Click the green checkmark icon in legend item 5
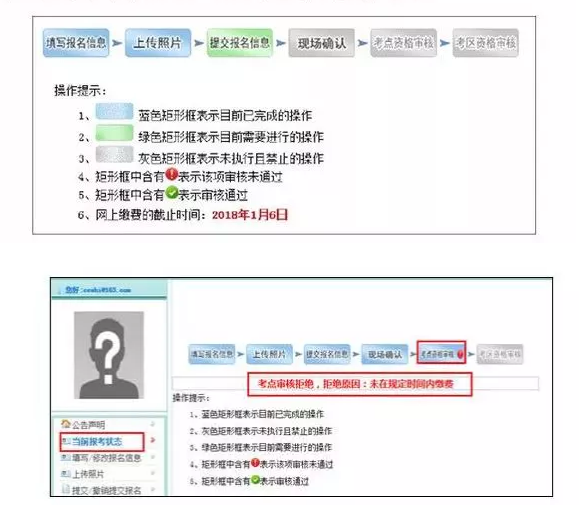 pos(172,192)
